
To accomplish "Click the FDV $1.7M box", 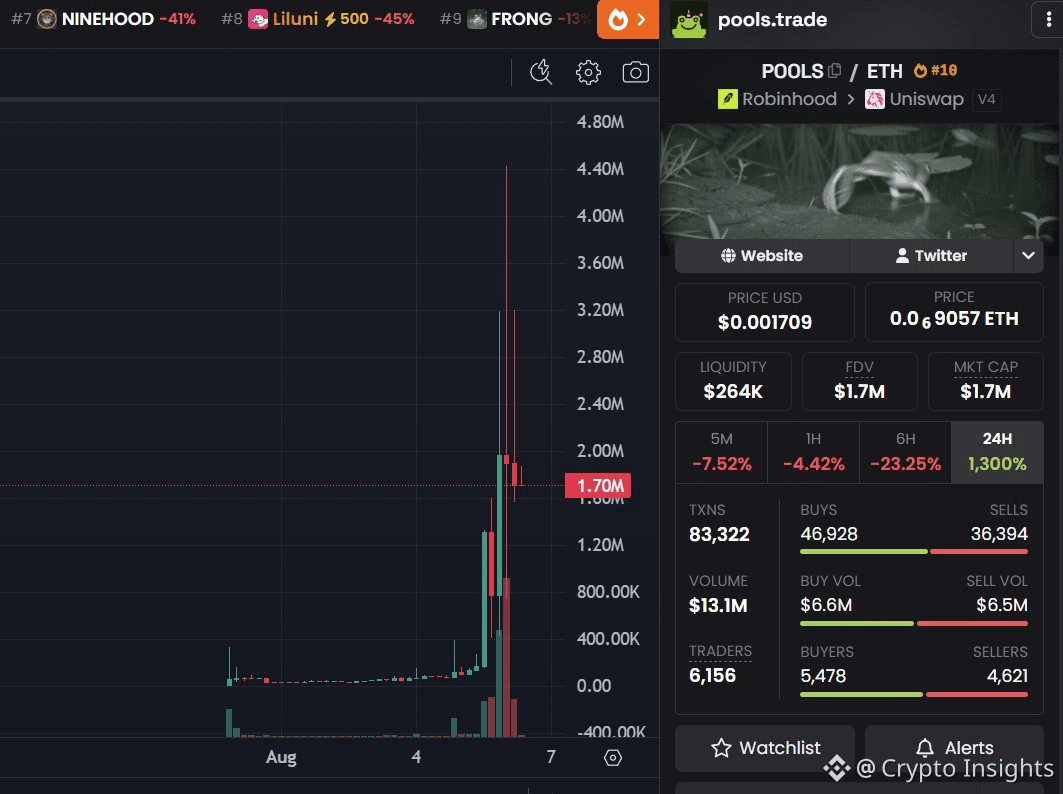I will pos(859,381).
